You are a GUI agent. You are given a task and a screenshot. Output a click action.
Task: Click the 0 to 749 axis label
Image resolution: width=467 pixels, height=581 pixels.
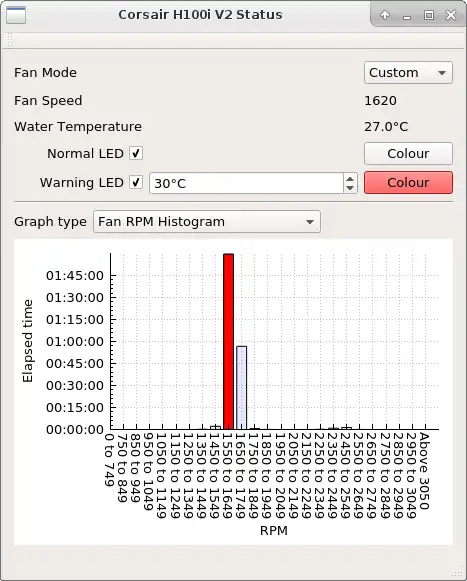109,459
